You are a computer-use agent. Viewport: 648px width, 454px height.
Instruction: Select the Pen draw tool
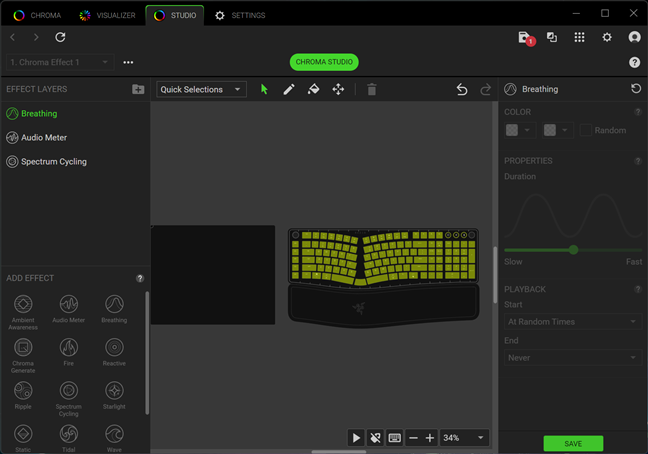tap(289, 89)
